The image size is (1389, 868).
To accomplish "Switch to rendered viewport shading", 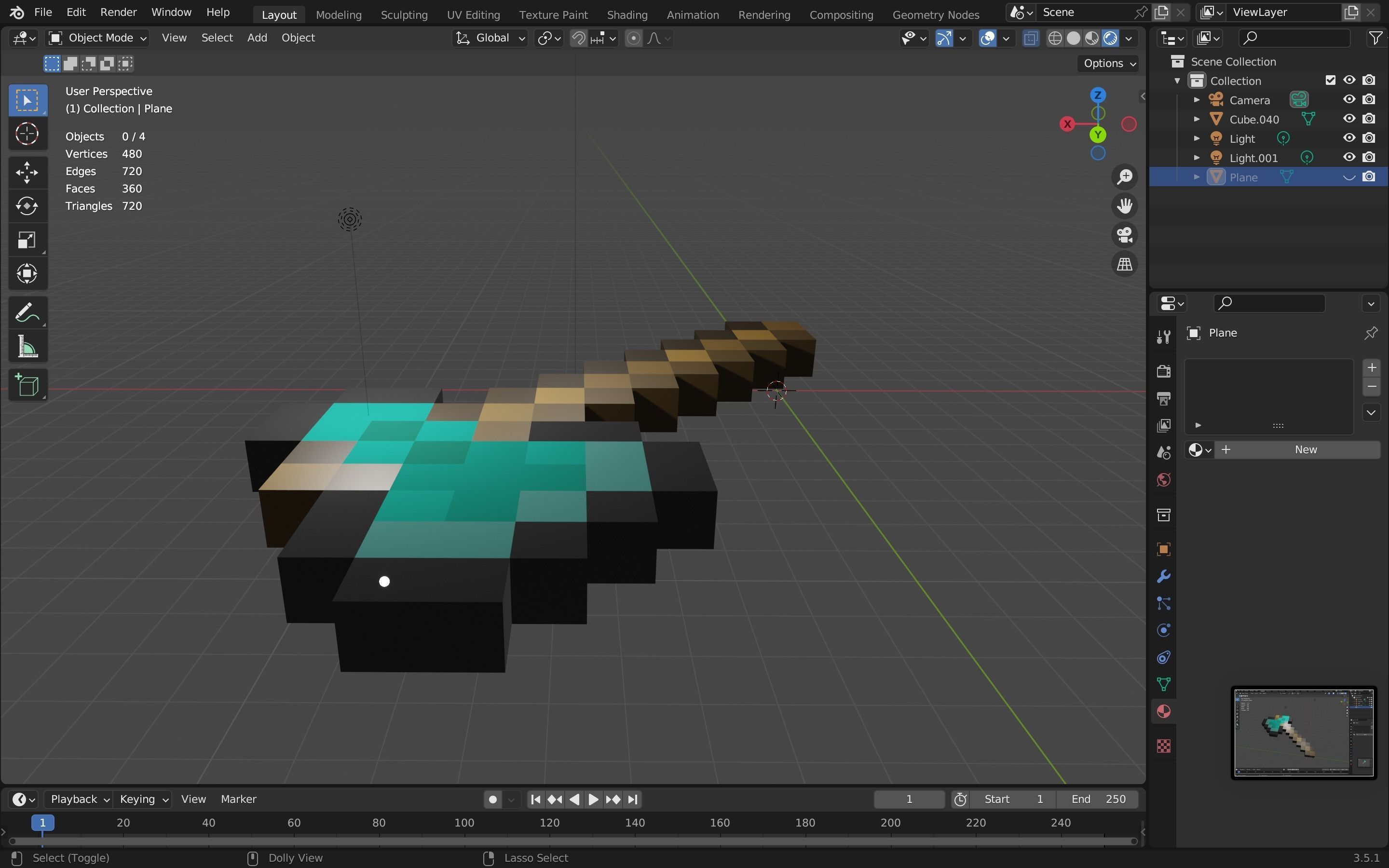I will pyautogui.click(x=1111, y=38).
